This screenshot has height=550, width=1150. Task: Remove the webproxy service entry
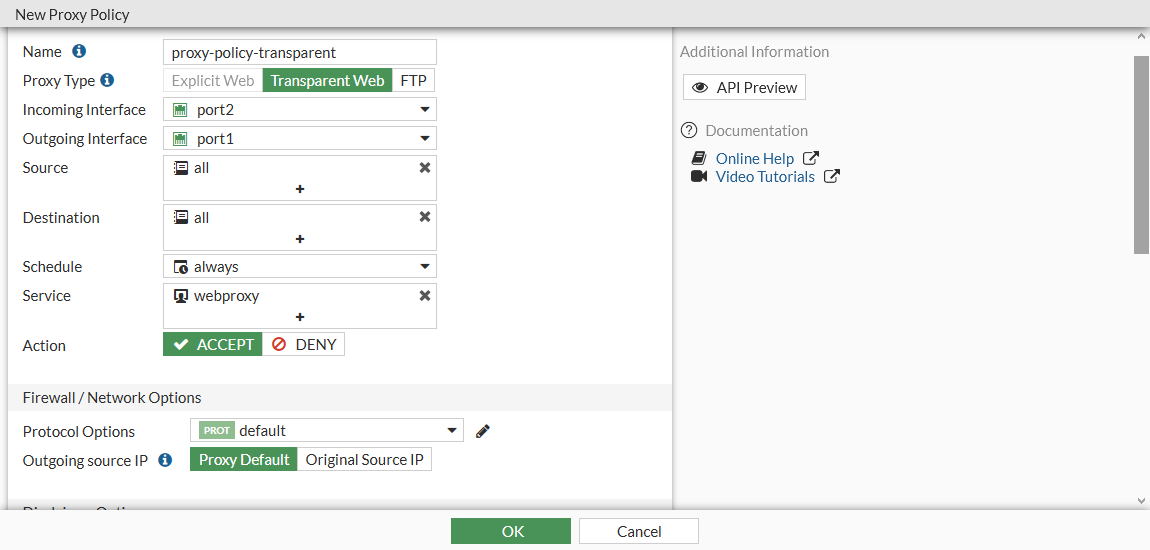[x=425, y=296]
